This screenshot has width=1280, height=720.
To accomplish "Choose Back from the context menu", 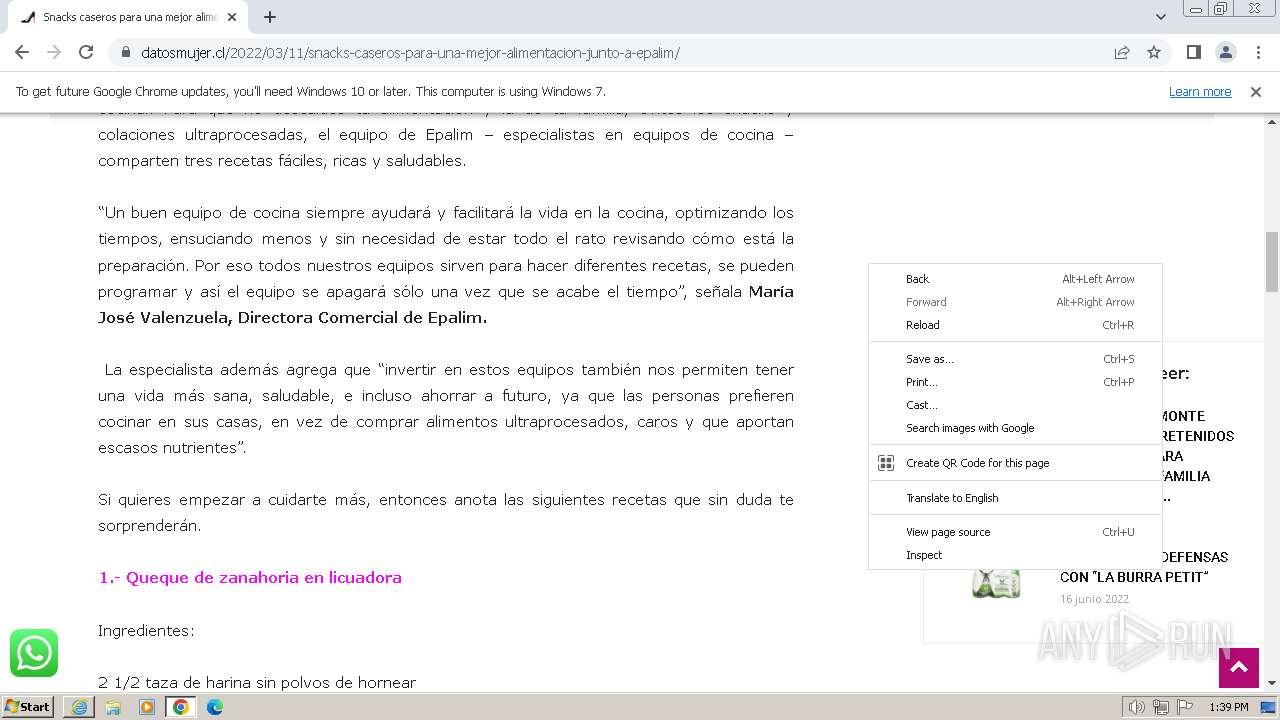I will (1015, 279).
